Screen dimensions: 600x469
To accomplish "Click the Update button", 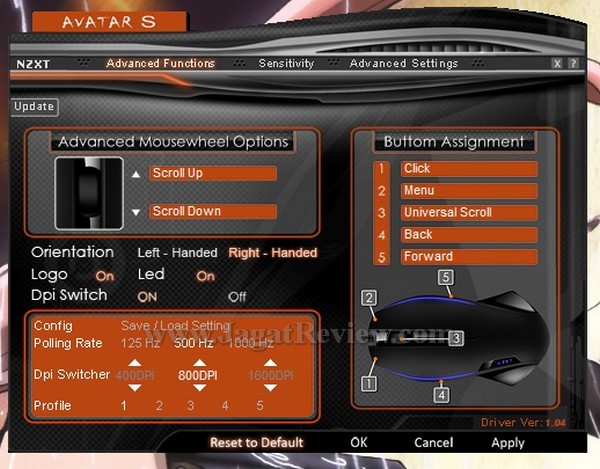I will 34,107.
